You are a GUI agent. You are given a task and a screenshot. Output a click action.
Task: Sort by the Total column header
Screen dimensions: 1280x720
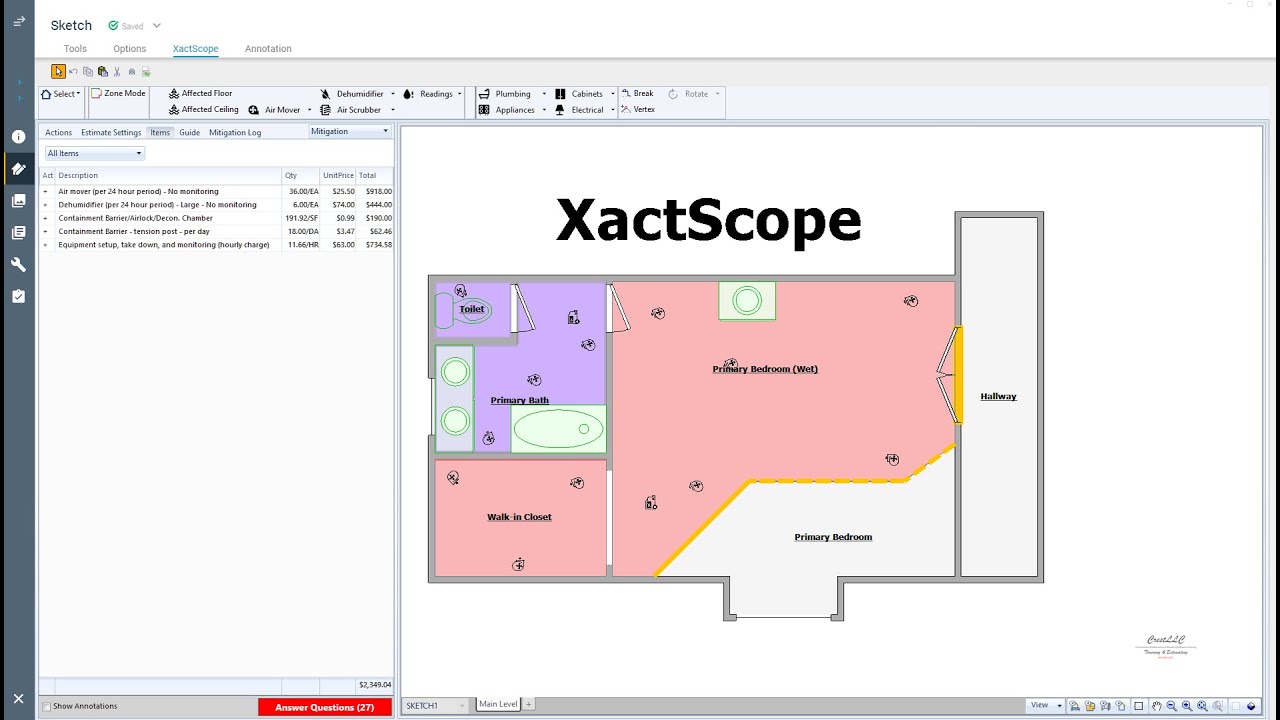374,175
